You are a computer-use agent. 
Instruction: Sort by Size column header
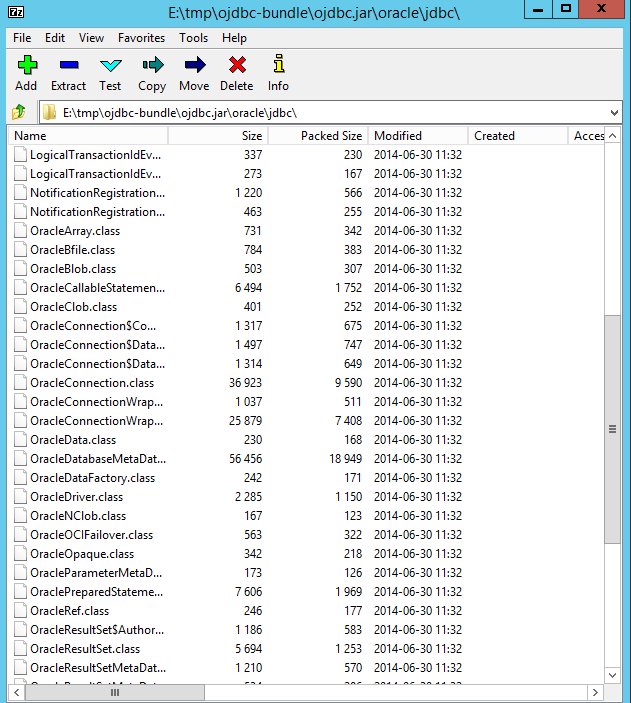tap(218, 135)
